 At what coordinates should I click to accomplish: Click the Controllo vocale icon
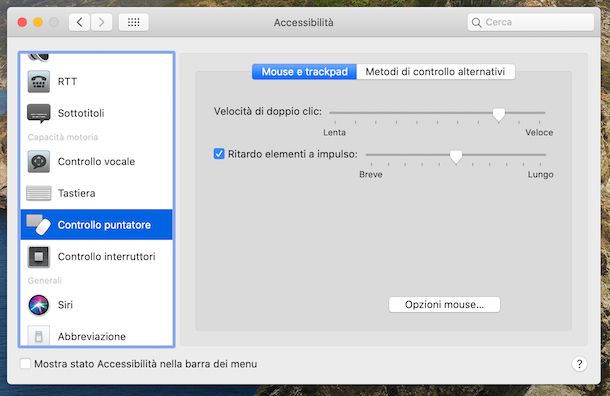click(39, 161)
